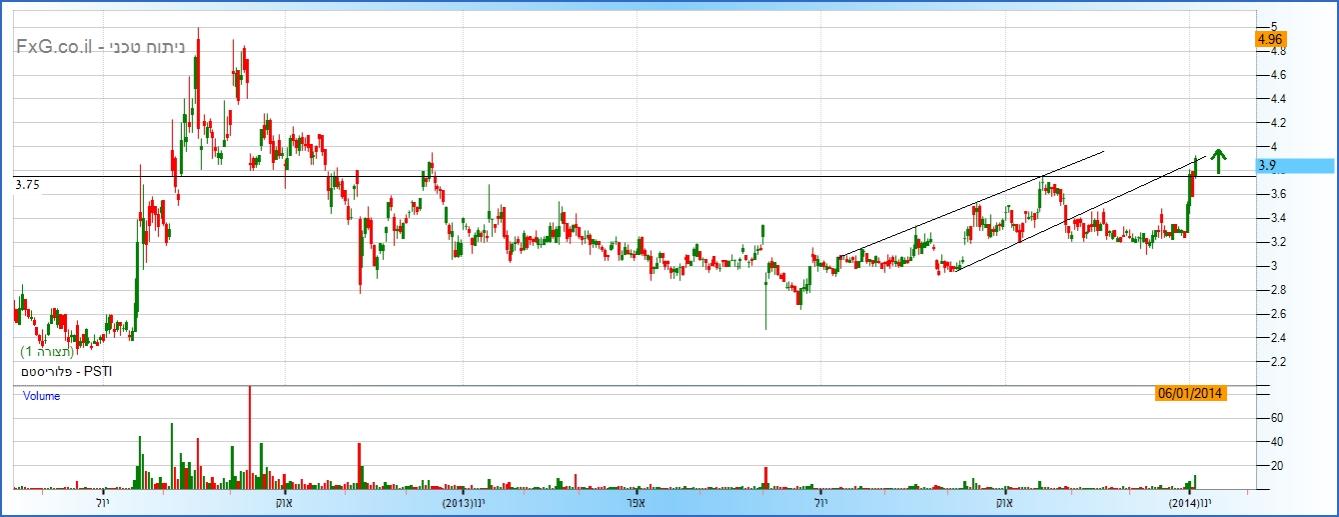Image resolution: width=1339 pixels, height=517 pixels.
Task: Click the ינו(2014) time axis label
Action: (1191, 503)
